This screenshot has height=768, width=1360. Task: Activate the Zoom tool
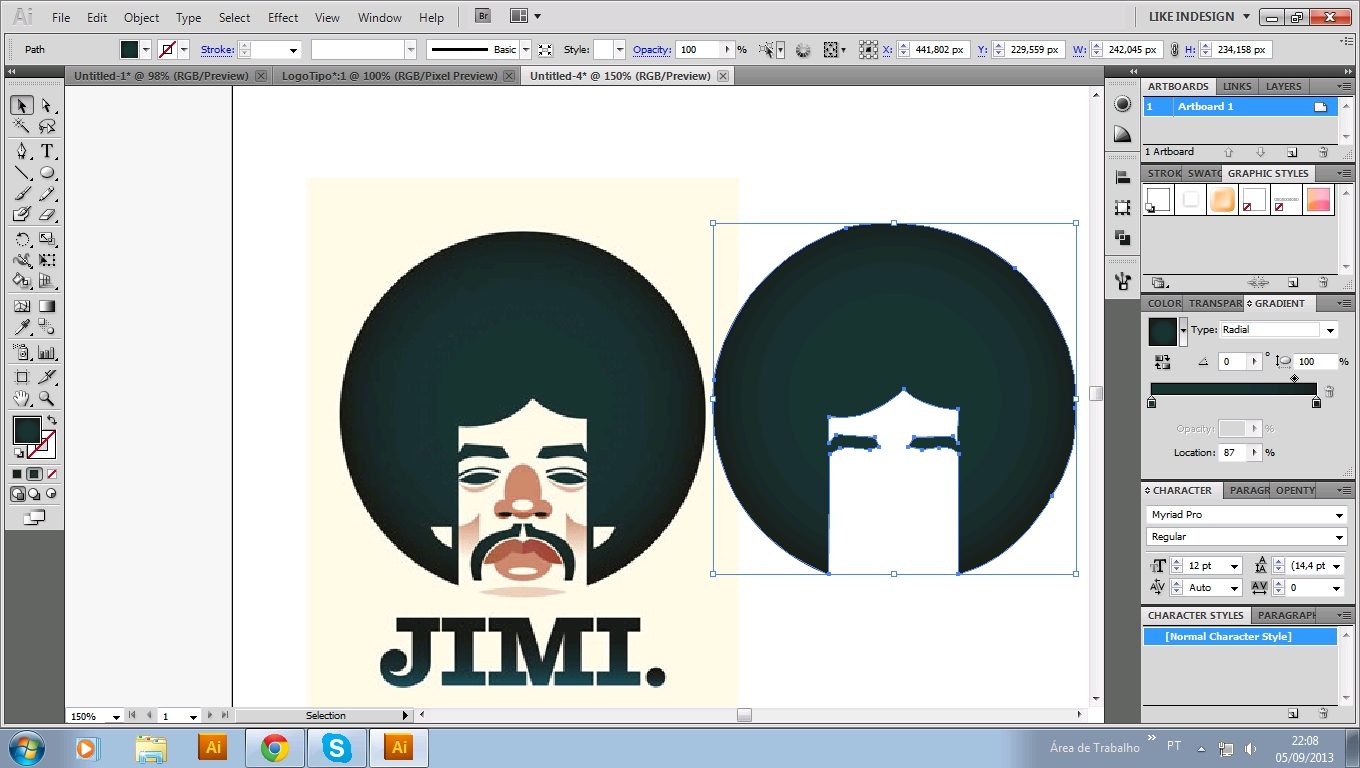[47, 398]
